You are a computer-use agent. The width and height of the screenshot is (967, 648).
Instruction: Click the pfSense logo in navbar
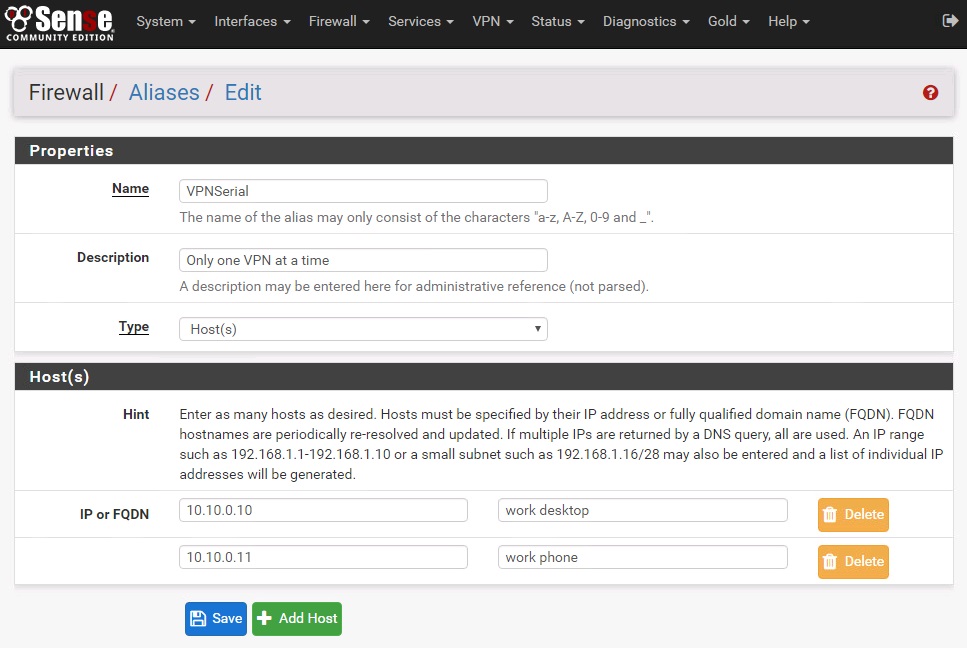[x=60, y=22]
